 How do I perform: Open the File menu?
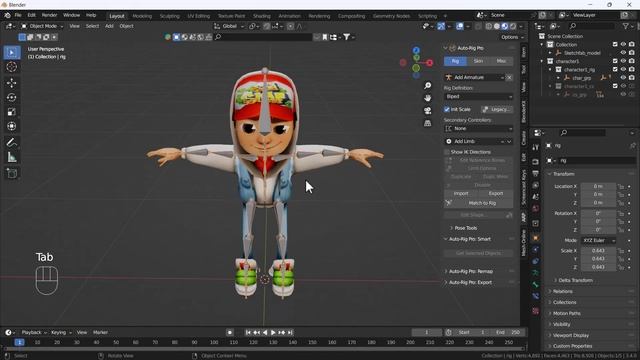(x=18, y=15)
